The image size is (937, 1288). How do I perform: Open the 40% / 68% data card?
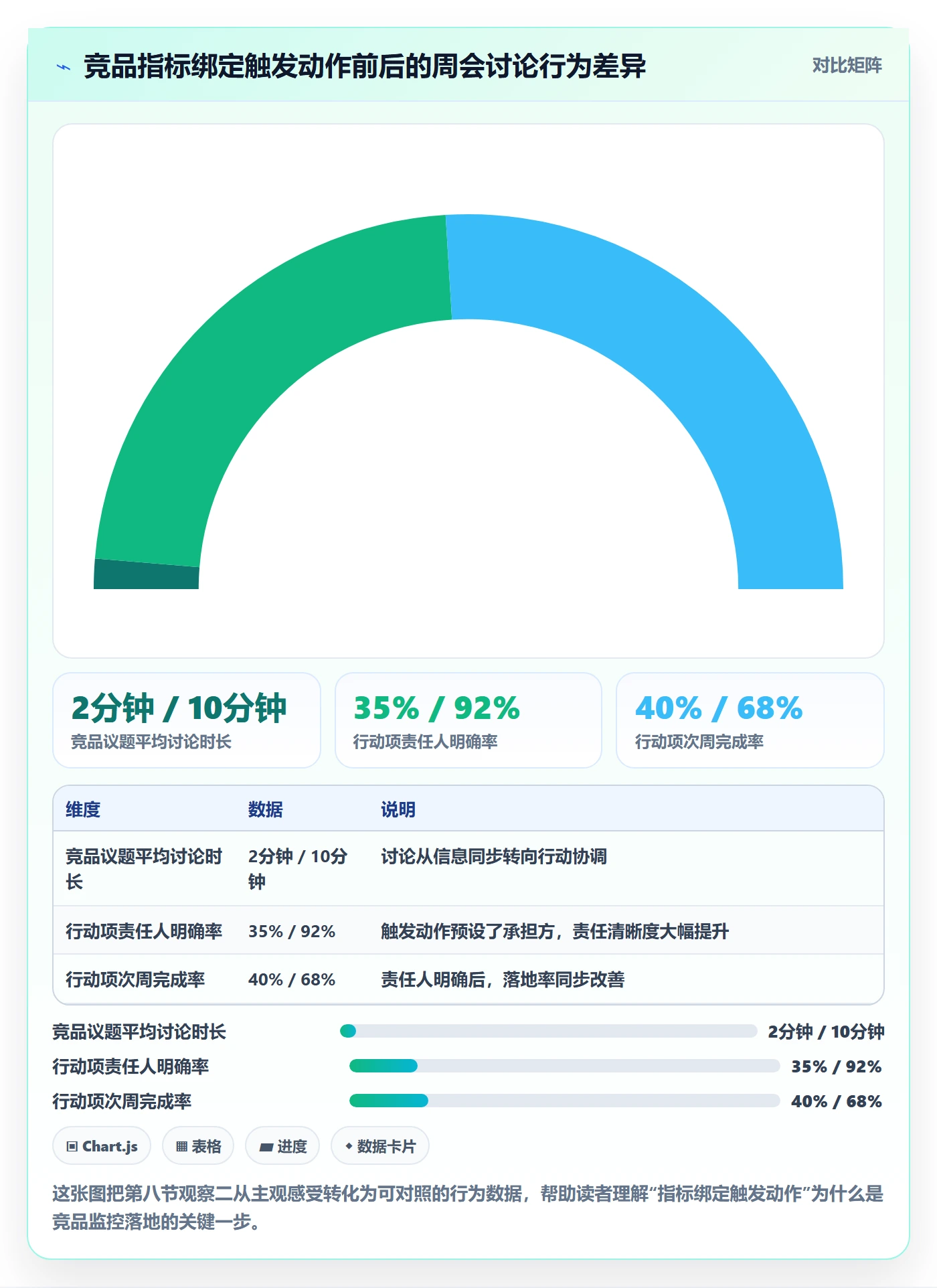(x=750, y=720)
